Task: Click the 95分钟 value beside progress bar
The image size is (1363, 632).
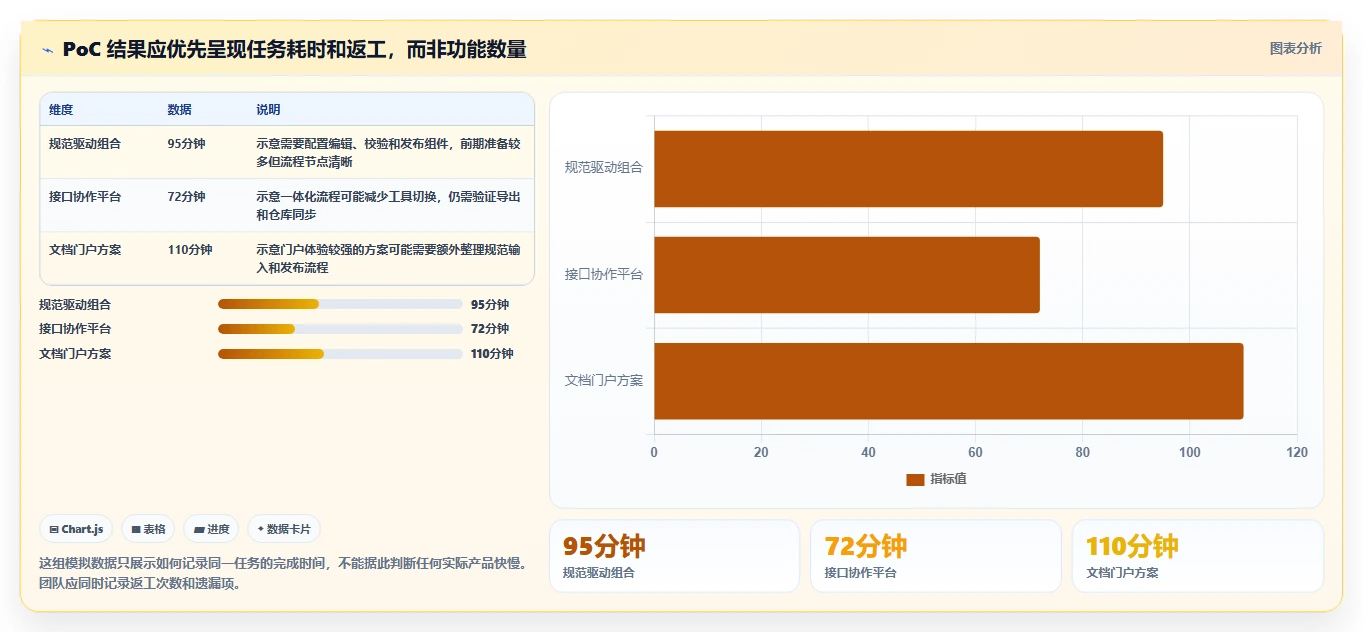Action: tap(490, 305)
